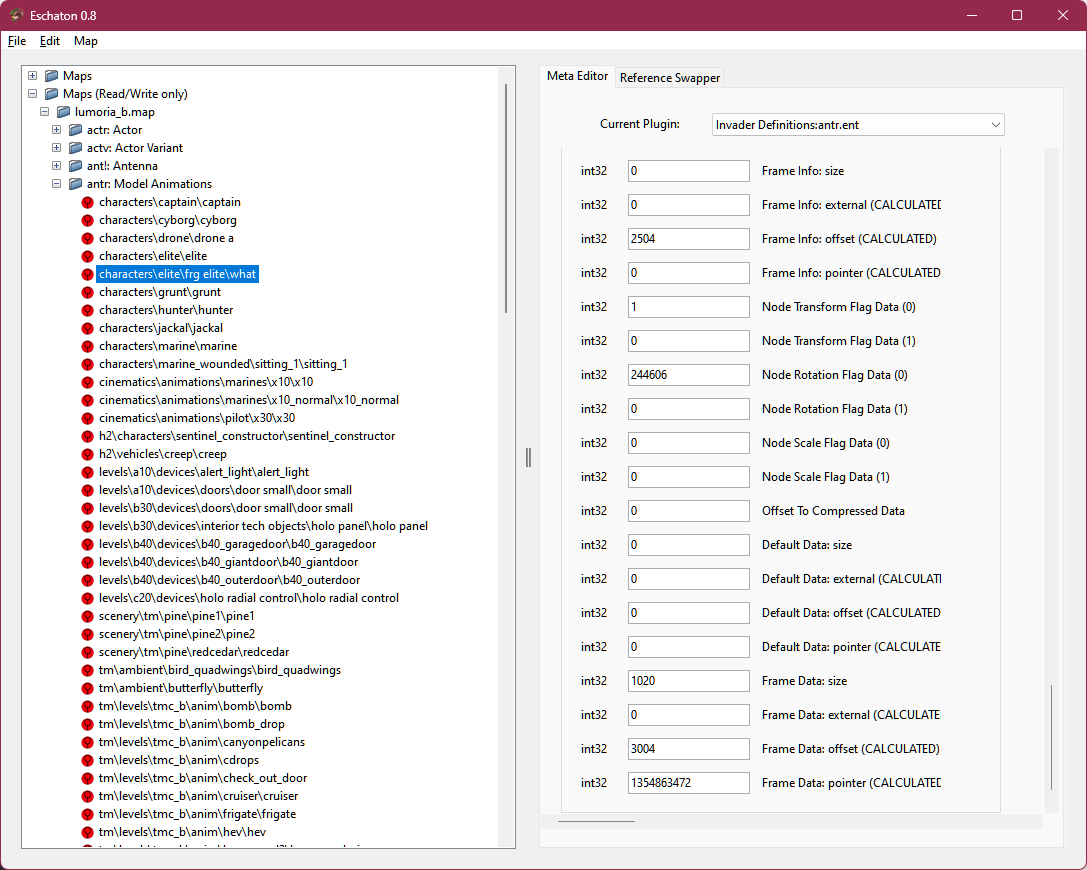Click the folder icon for Maps (Read/Write only)
1087x870 pixels.
click(x=50, y=93)
